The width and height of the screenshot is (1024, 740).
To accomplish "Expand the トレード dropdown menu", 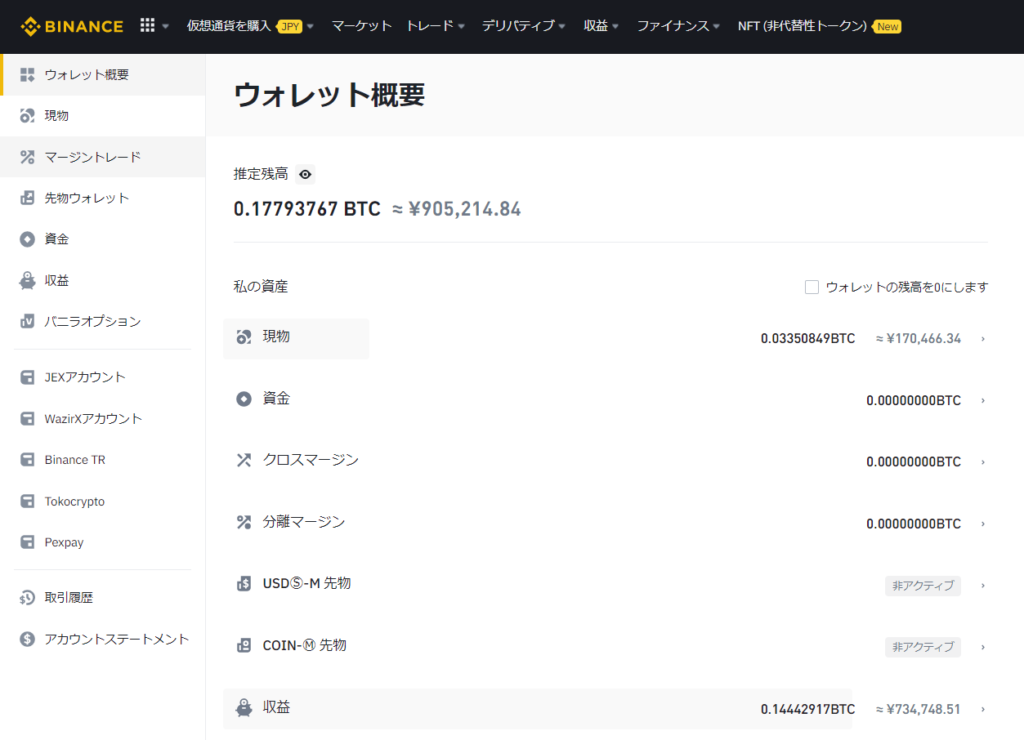I will click(x=435, y=26).
